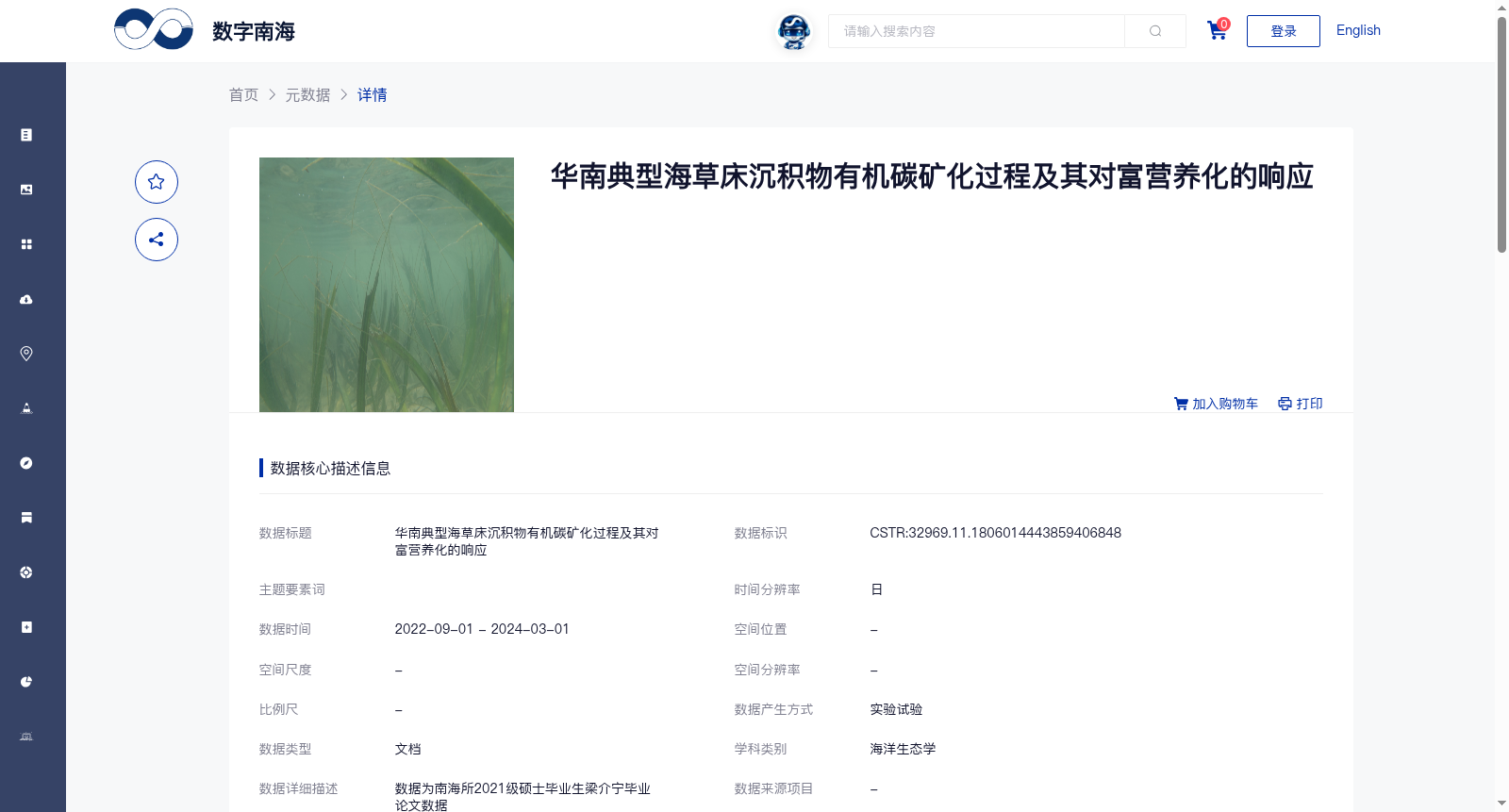The width and height of the screenshot is (1509, 812).
Task: Open the target/lifebuoy sidebar icon
Action: pyautogui.click(x=26, y=572)
